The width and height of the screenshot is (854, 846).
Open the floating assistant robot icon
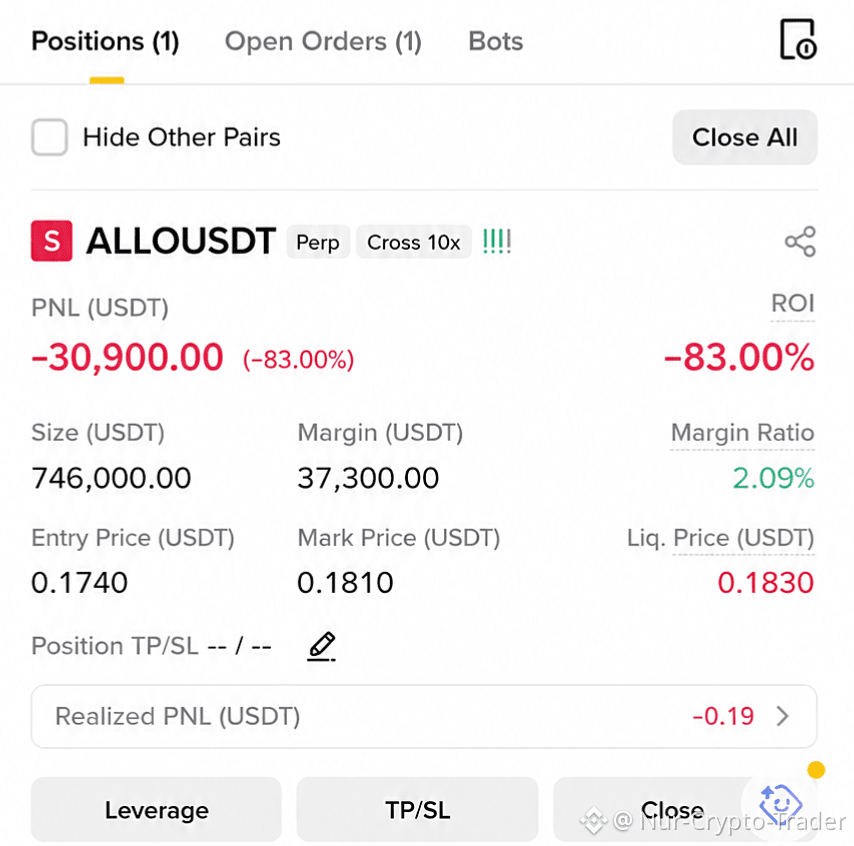[x=780, y=804]
